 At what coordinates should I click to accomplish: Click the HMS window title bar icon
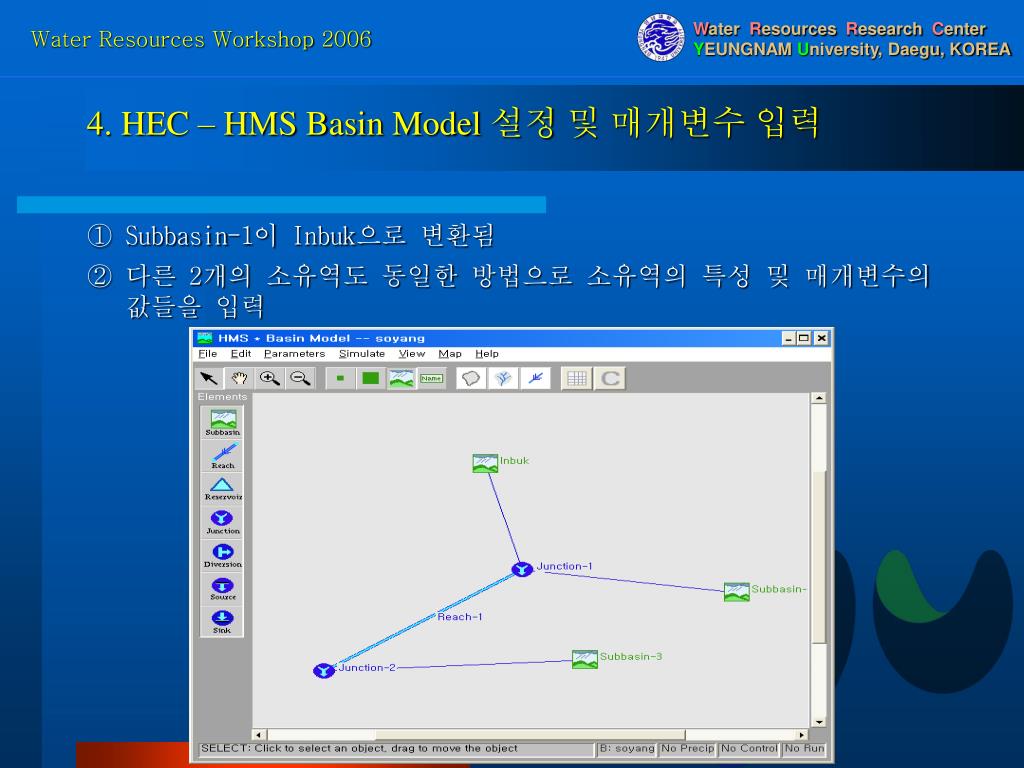(x=205, y=338)
